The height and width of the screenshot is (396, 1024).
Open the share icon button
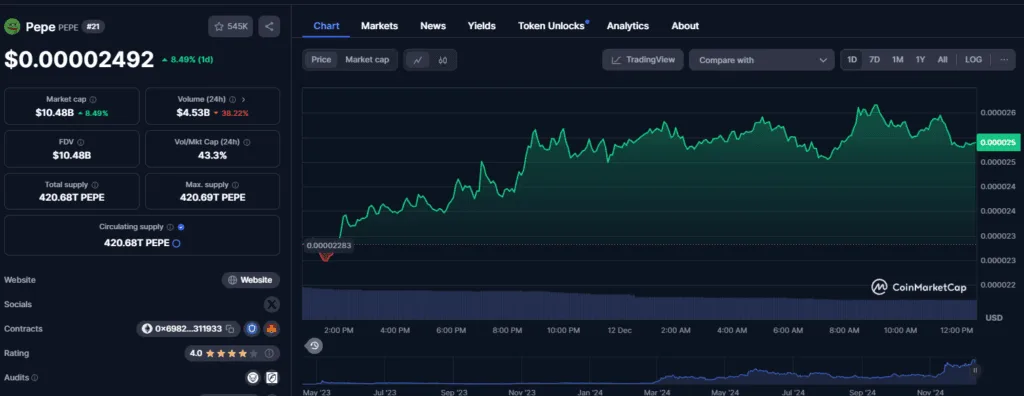click(x=269, y=26)
